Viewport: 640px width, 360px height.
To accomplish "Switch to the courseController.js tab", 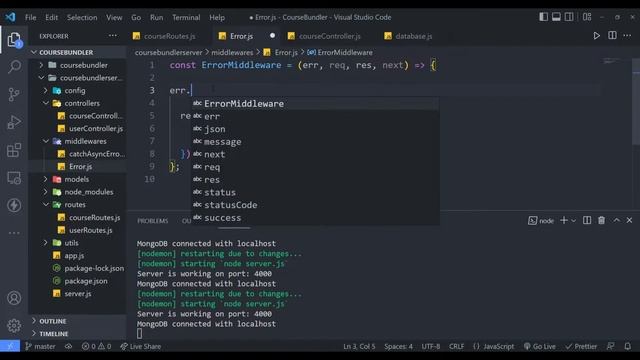I will point(330,36).
